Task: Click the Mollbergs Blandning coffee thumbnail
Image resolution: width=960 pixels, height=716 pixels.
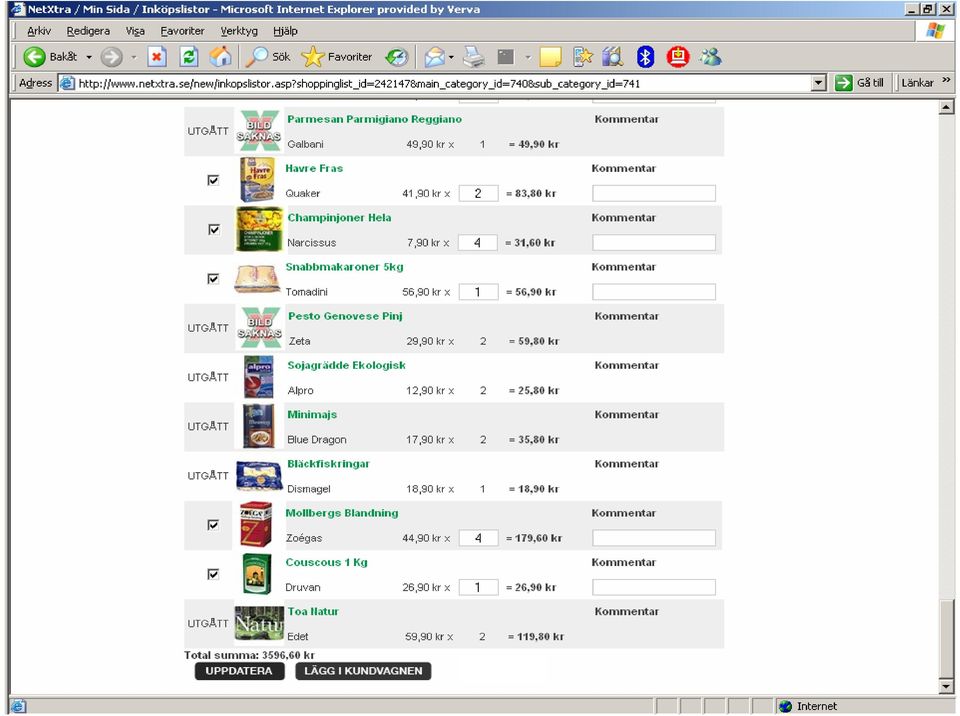Action: tap(256, 524)
